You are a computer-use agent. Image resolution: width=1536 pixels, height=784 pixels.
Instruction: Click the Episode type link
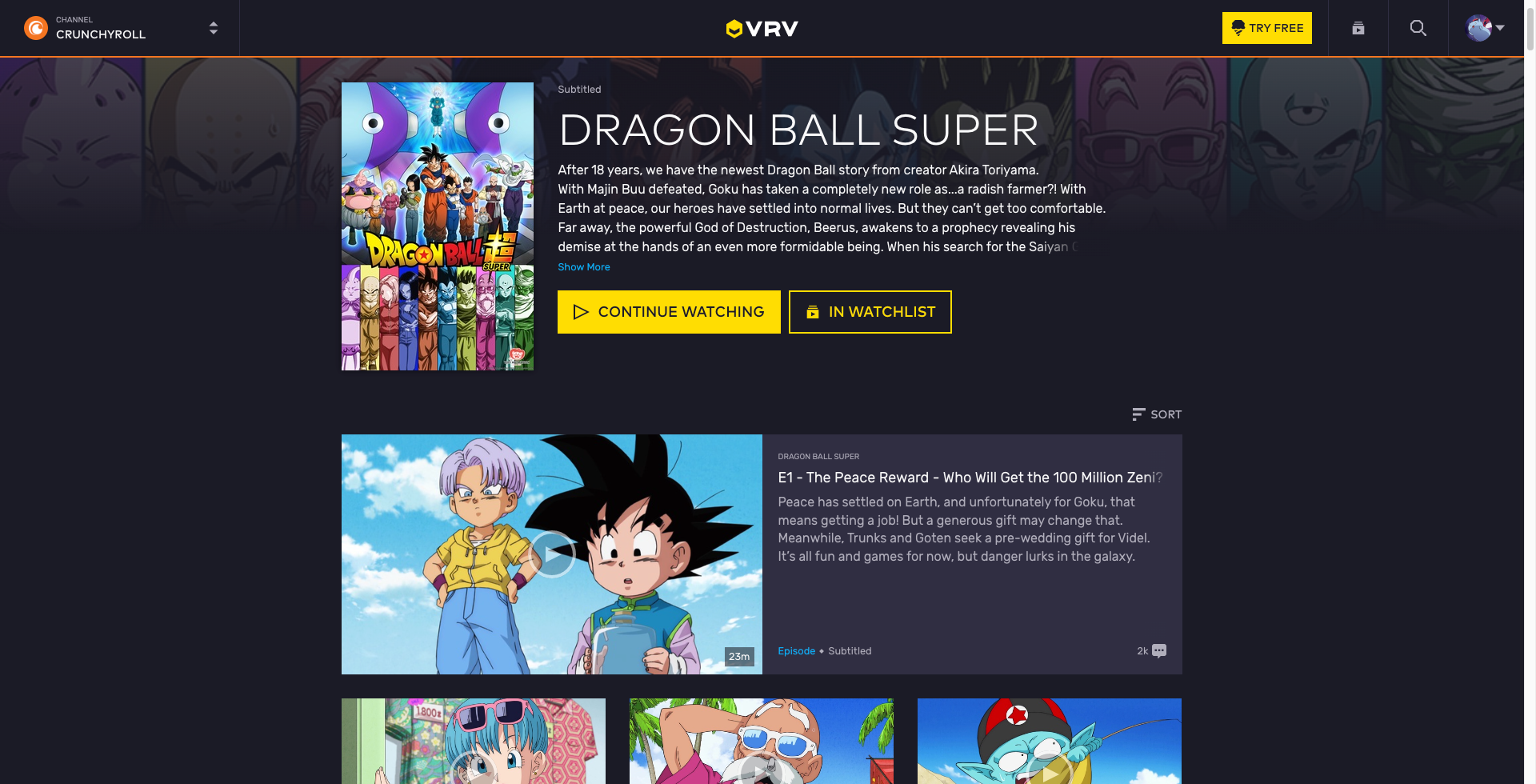coord(797,651)
